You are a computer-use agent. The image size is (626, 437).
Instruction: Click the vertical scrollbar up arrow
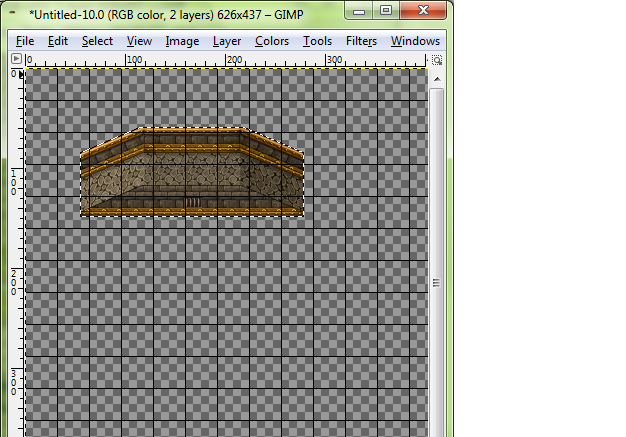[437, 79]
